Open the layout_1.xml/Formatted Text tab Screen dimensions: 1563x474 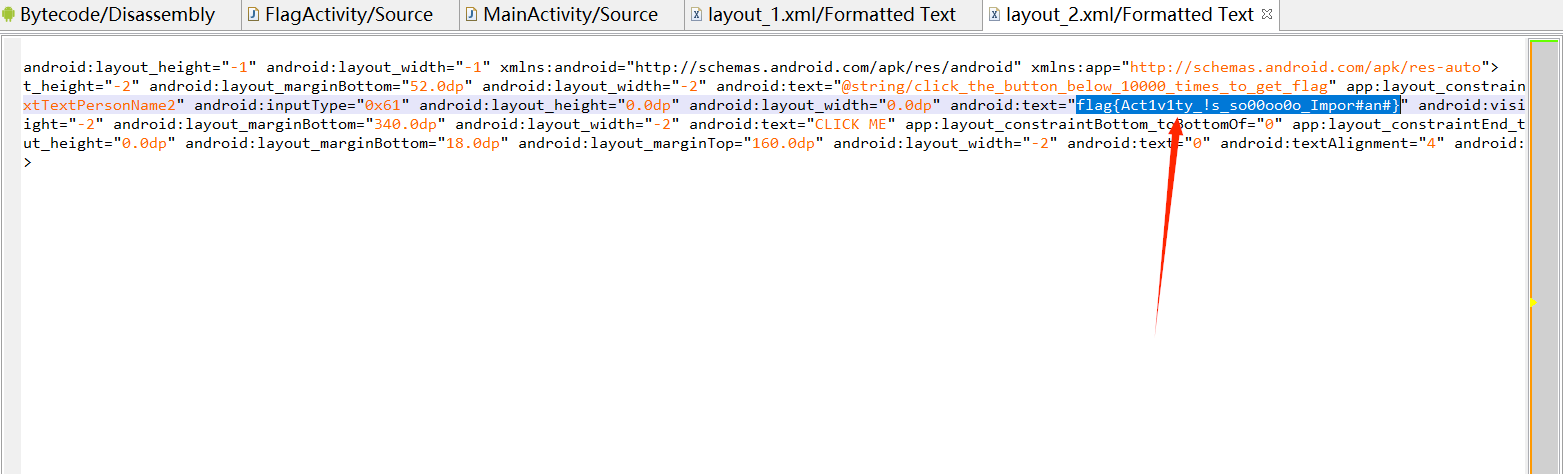coord(831,15)
